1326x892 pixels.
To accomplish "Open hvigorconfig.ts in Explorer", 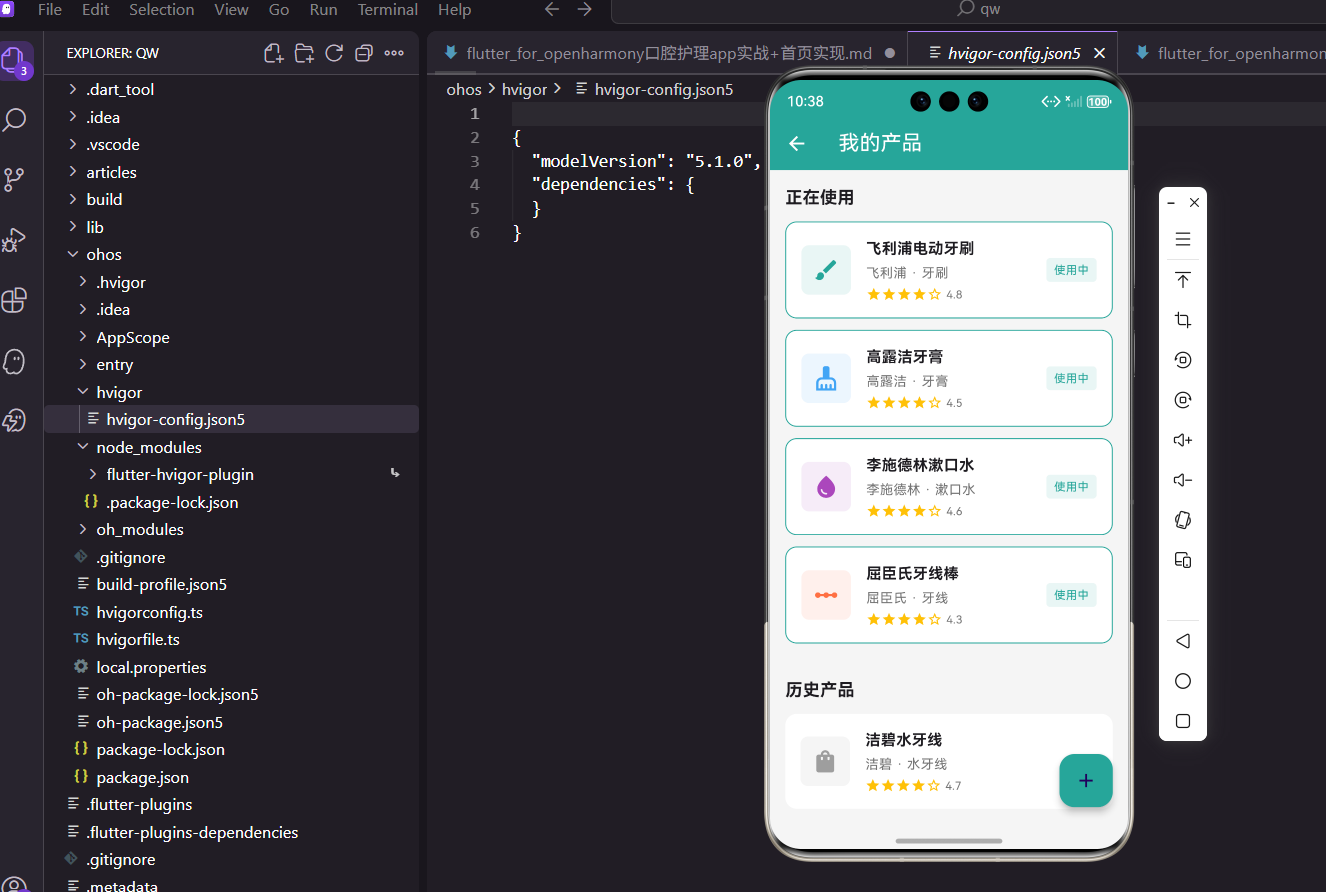I will point(231,612).
